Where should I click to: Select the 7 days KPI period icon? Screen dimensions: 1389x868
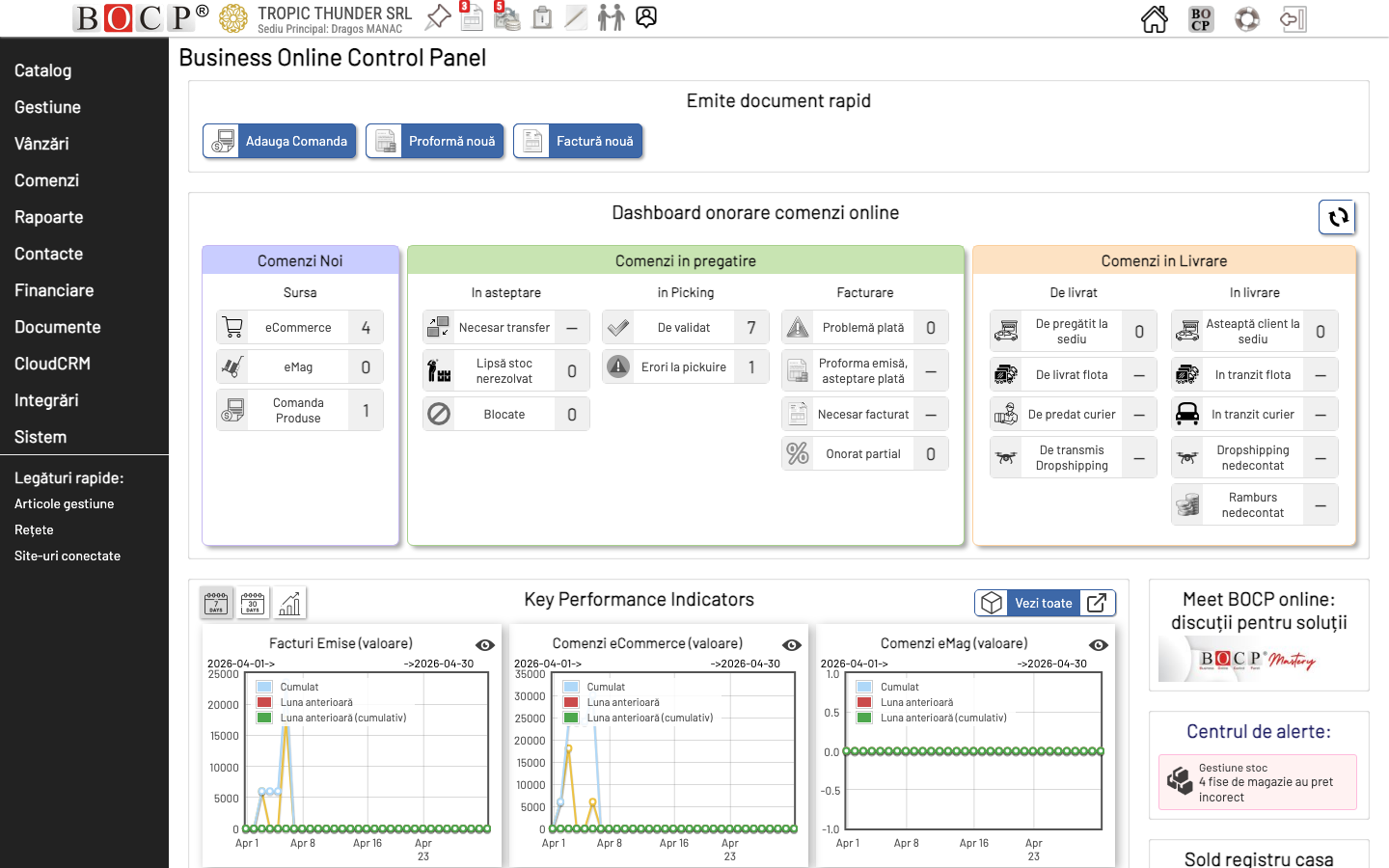click(216, 603)
